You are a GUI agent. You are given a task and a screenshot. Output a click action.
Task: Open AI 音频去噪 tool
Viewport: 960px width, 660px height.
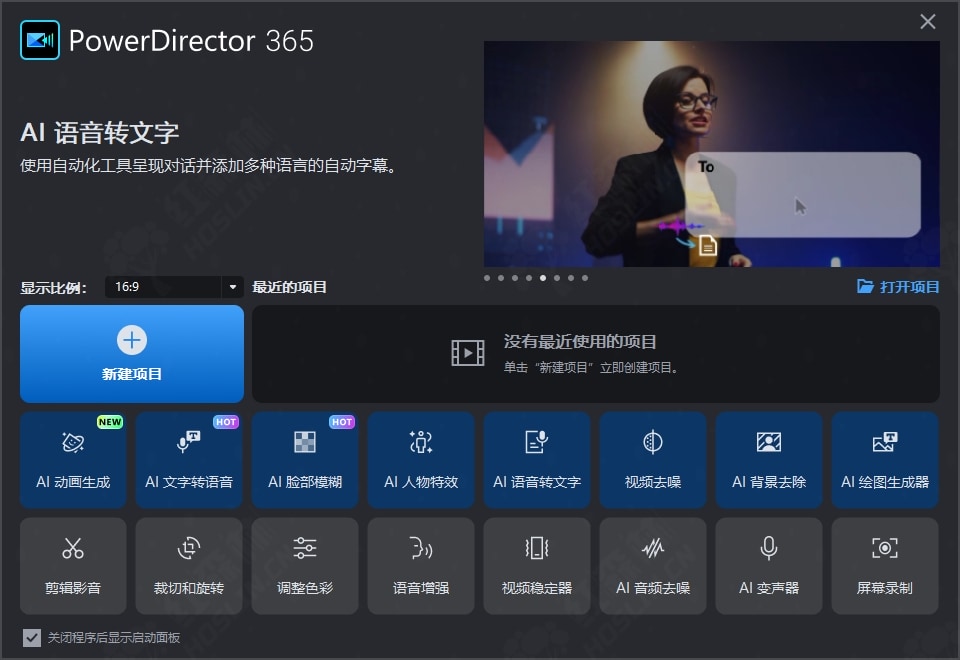coord(653,566)
